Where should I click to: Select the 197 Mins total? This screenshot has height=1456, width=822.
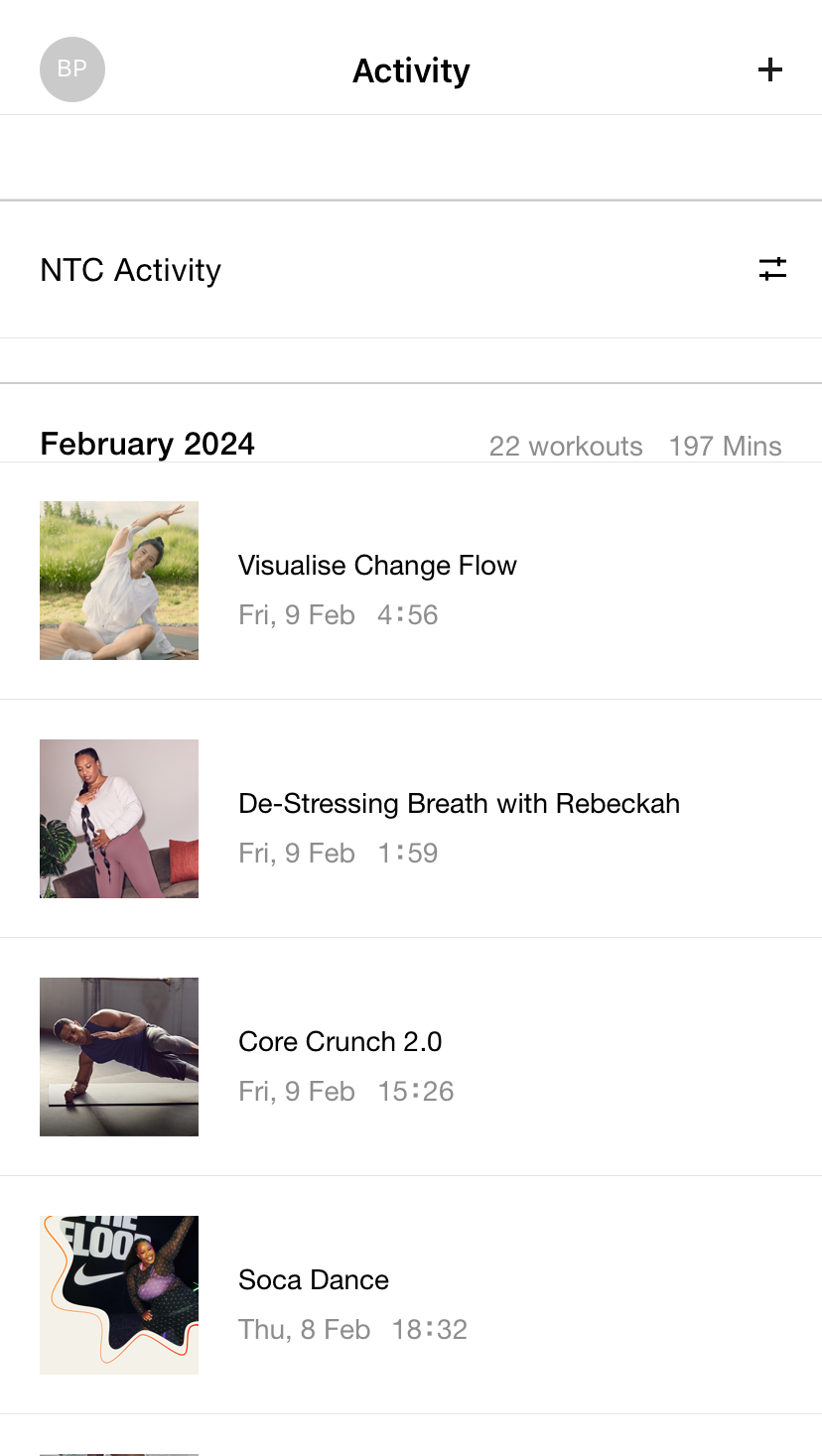725,447
